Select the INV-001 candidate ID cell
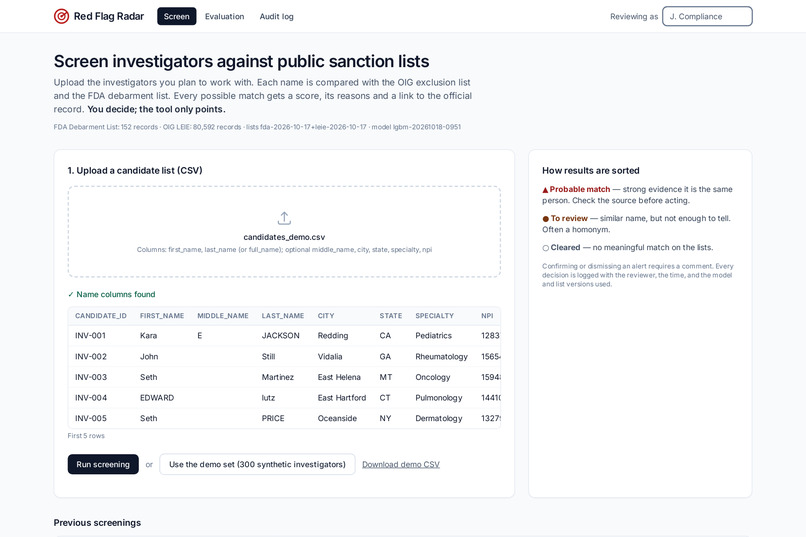This screenshot has height=537, width=806. click(90, 336)
